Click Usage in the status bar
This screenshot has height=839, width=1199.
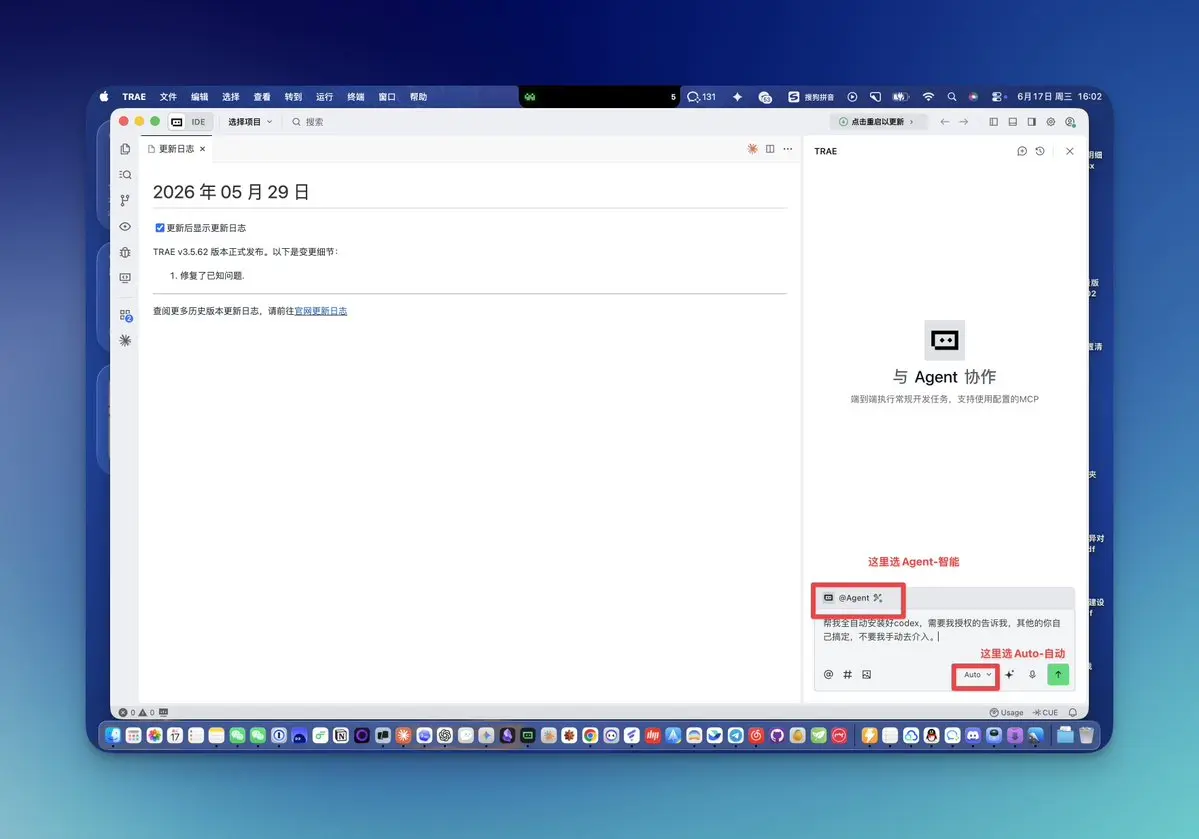pos(1006,713)
